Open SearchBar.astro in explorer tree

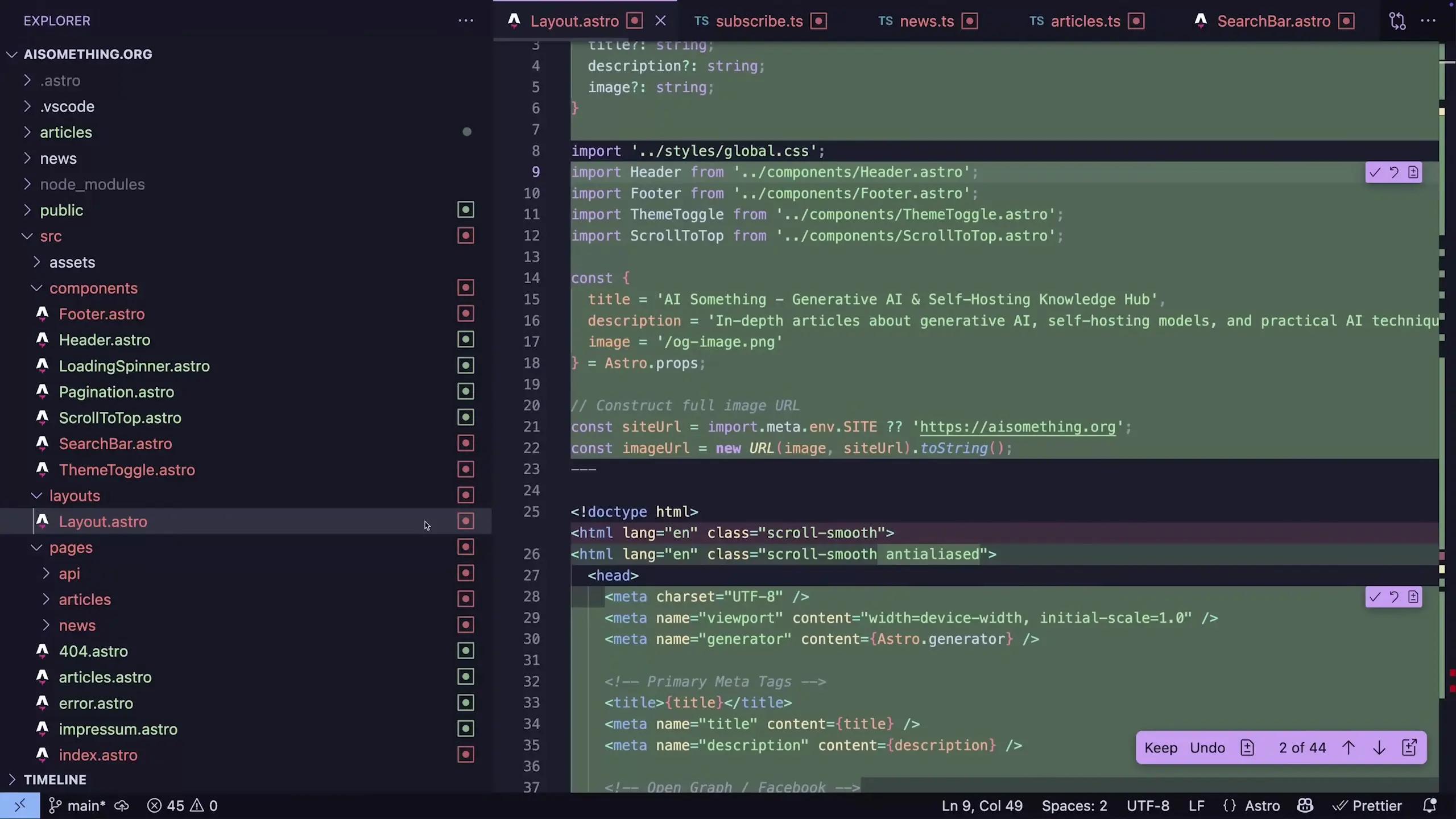[x=246, y=444]
